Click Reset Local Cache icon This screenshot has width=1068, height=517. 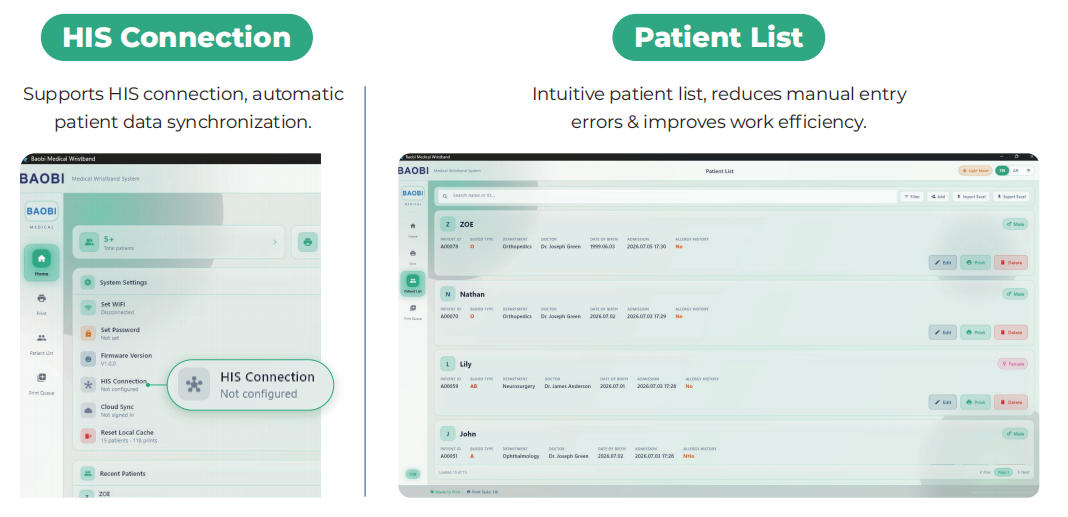click(x=88, y=436)
